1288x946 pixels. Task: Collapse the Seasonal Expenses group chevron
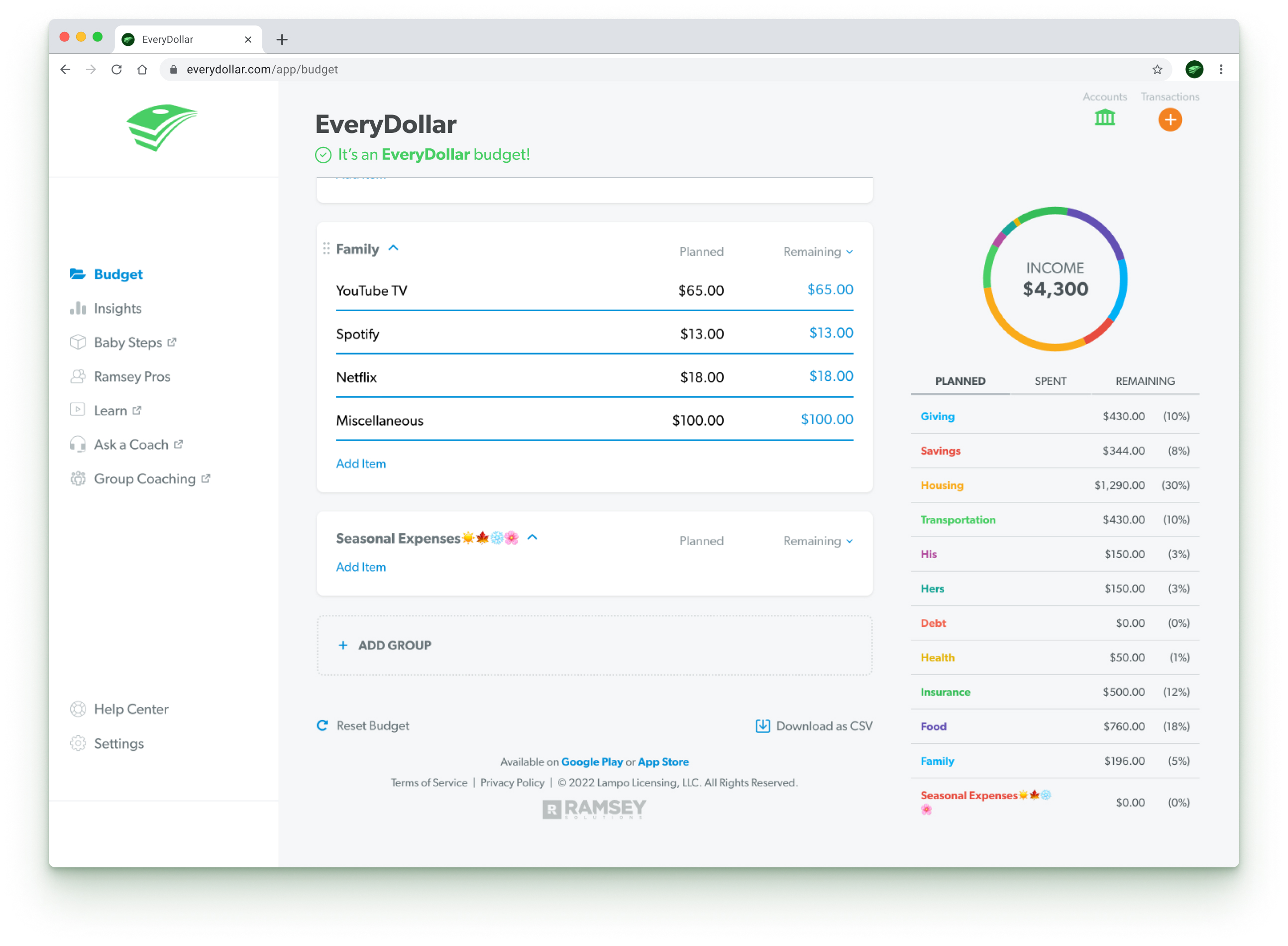click(533, 538)
